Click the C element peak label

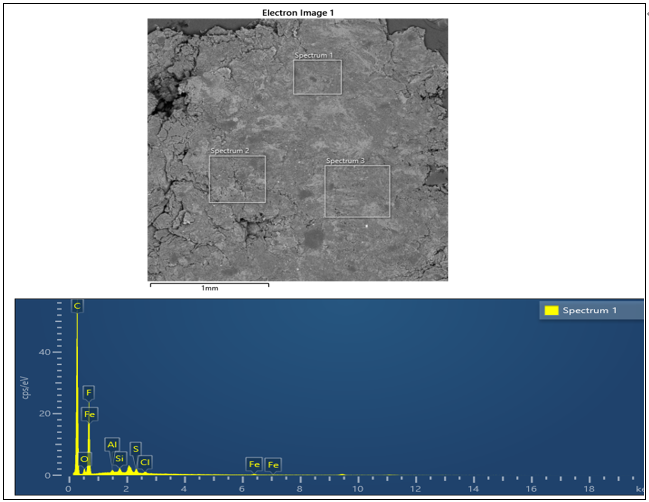(77, 306)
